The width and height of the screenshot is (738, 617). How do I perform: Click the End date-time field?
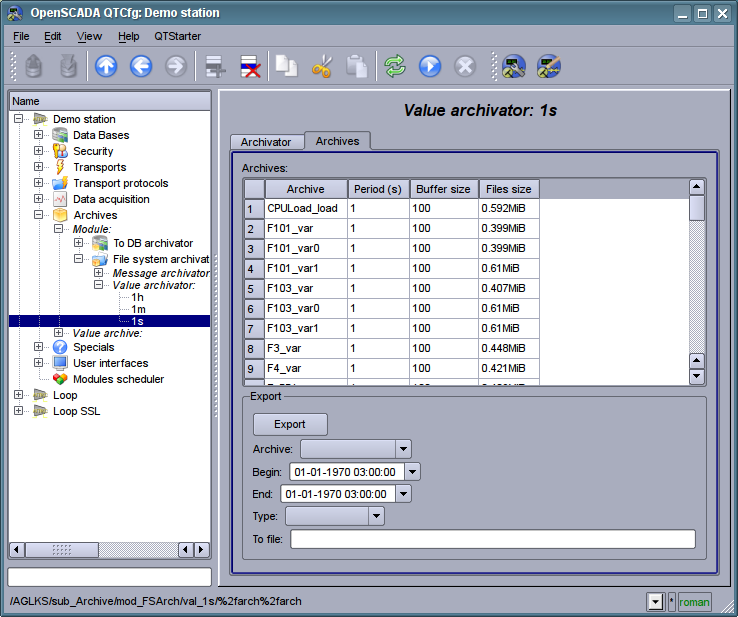coord(338,494)
